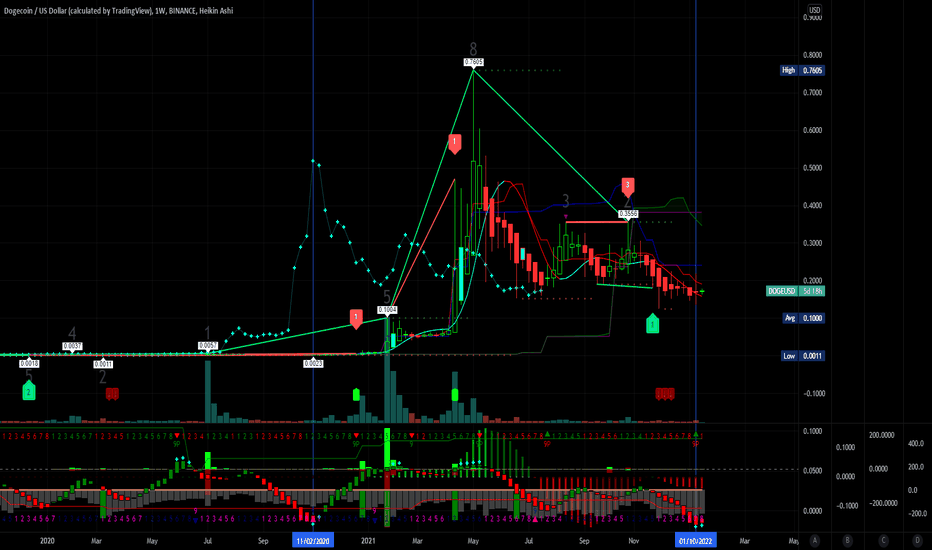Viewport: 932px width, 550px height.
Task: Click bright green marker above the April 2021 volume
Action: 455,394
